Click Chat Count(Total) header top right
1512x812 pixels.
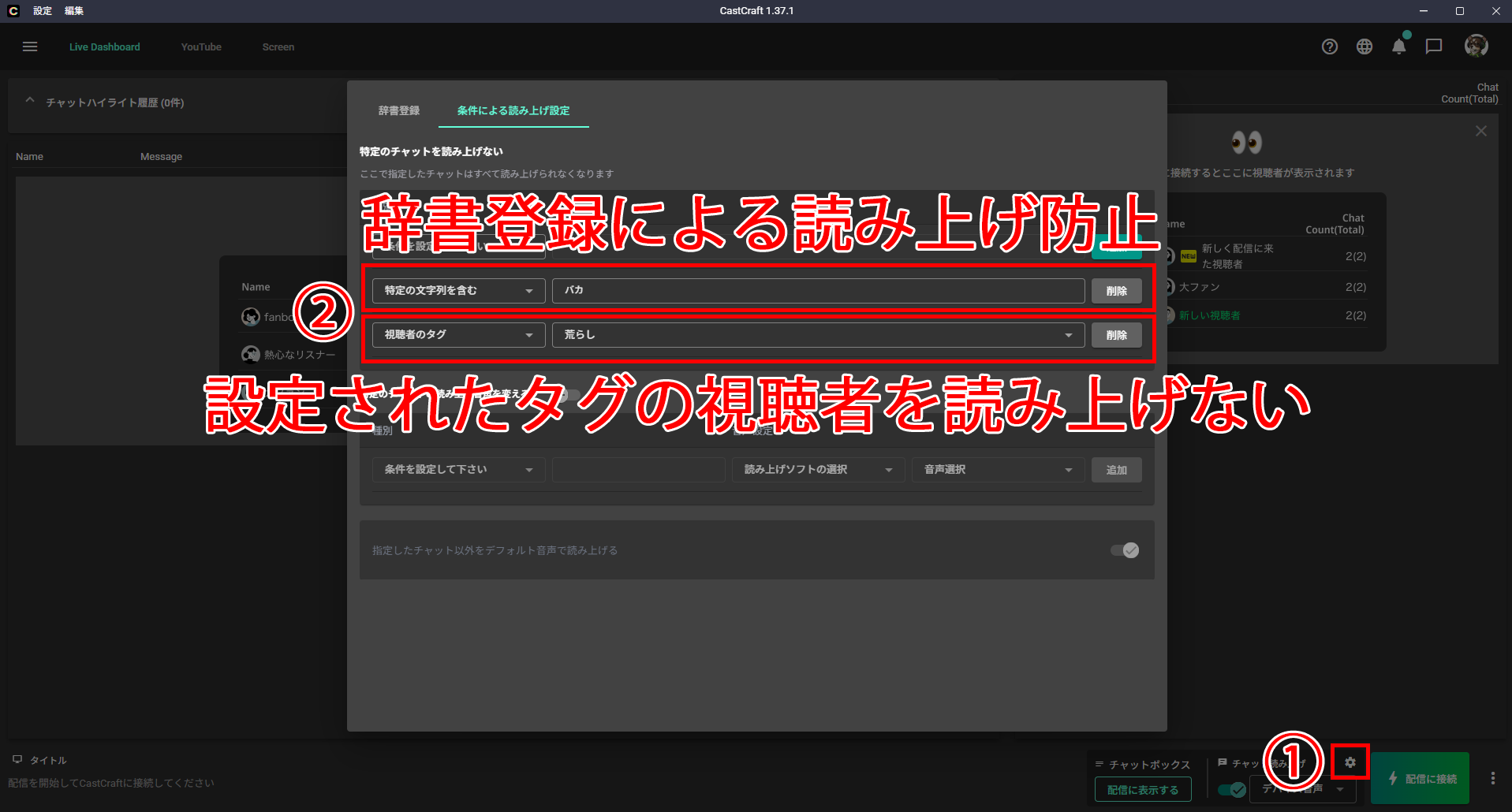coord(1469,93)
